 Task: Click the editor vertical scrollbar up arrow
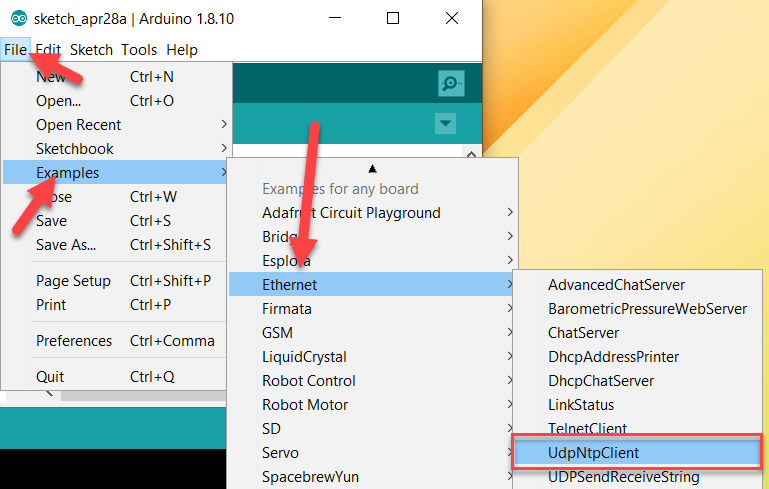point(471,154)
